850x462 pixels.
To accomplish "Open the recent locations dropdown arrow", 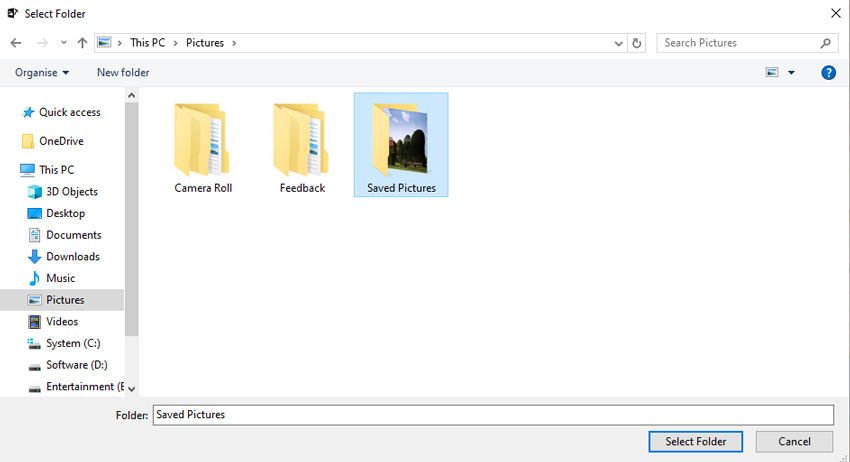I will (x=63, y=43).
